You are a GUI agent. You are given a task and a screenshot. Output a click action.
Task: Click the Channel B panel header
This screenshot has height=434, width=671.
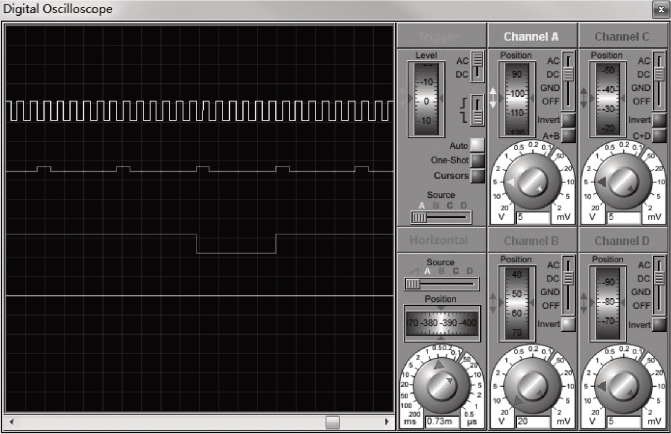pyautogui.click(x=531, y=240)
